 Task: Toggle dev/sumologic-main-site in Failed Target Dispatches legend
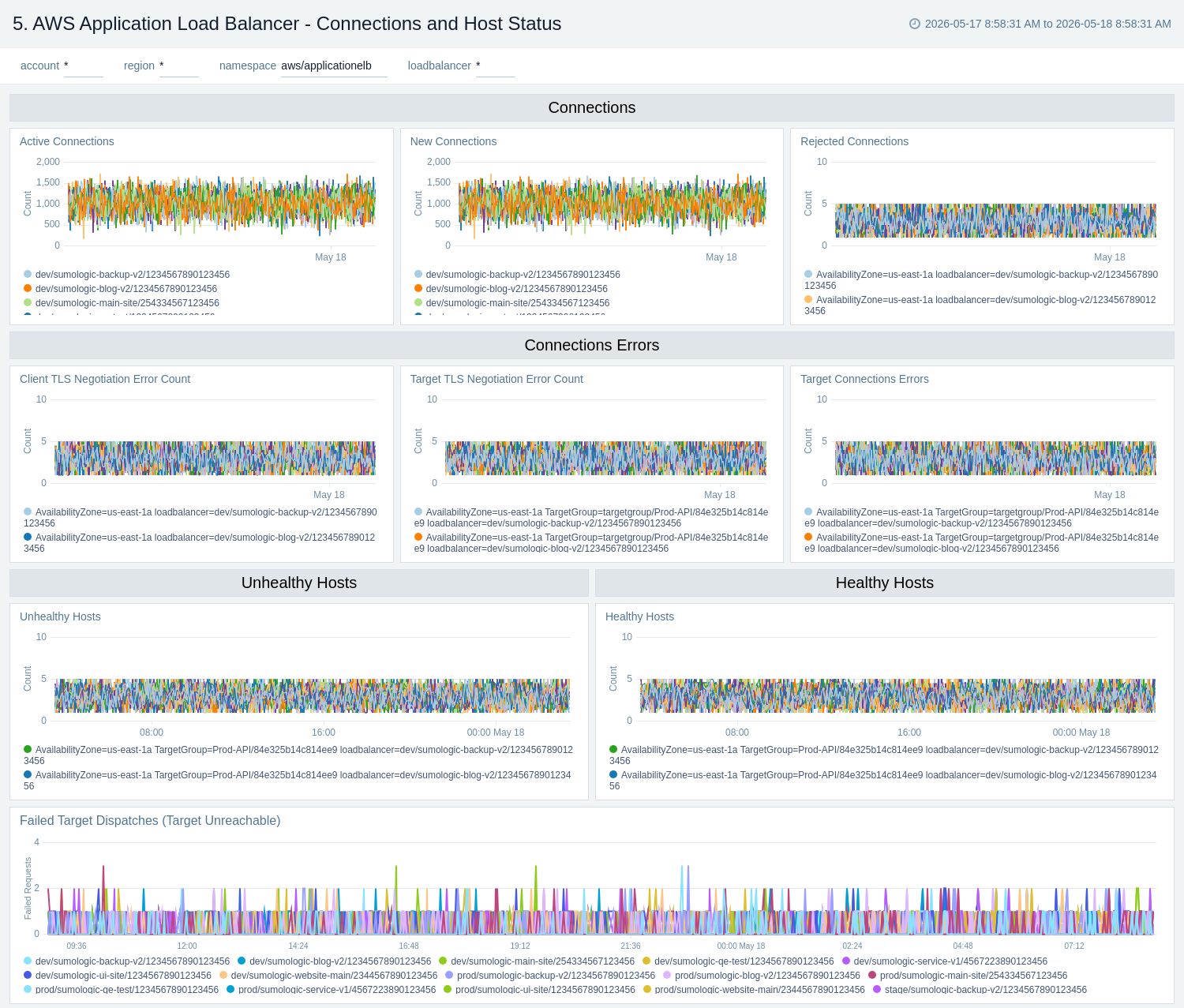tap(537, 961)
